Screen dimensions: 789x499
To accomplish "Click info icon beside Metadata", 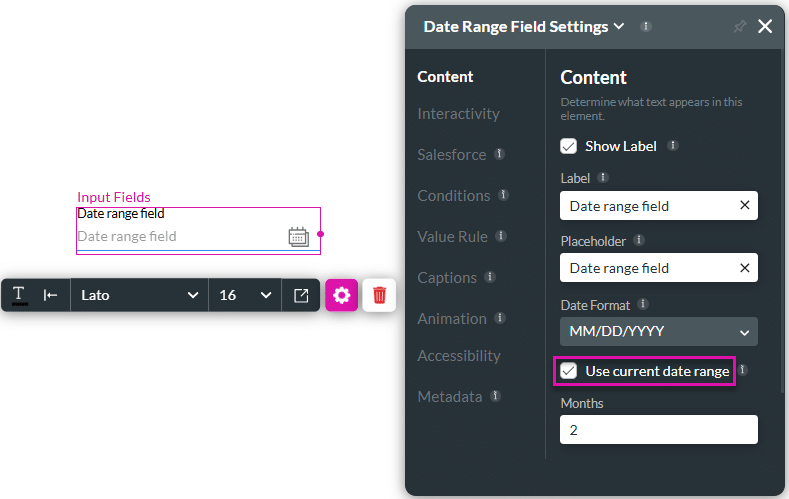I will [x=496, y=396].
